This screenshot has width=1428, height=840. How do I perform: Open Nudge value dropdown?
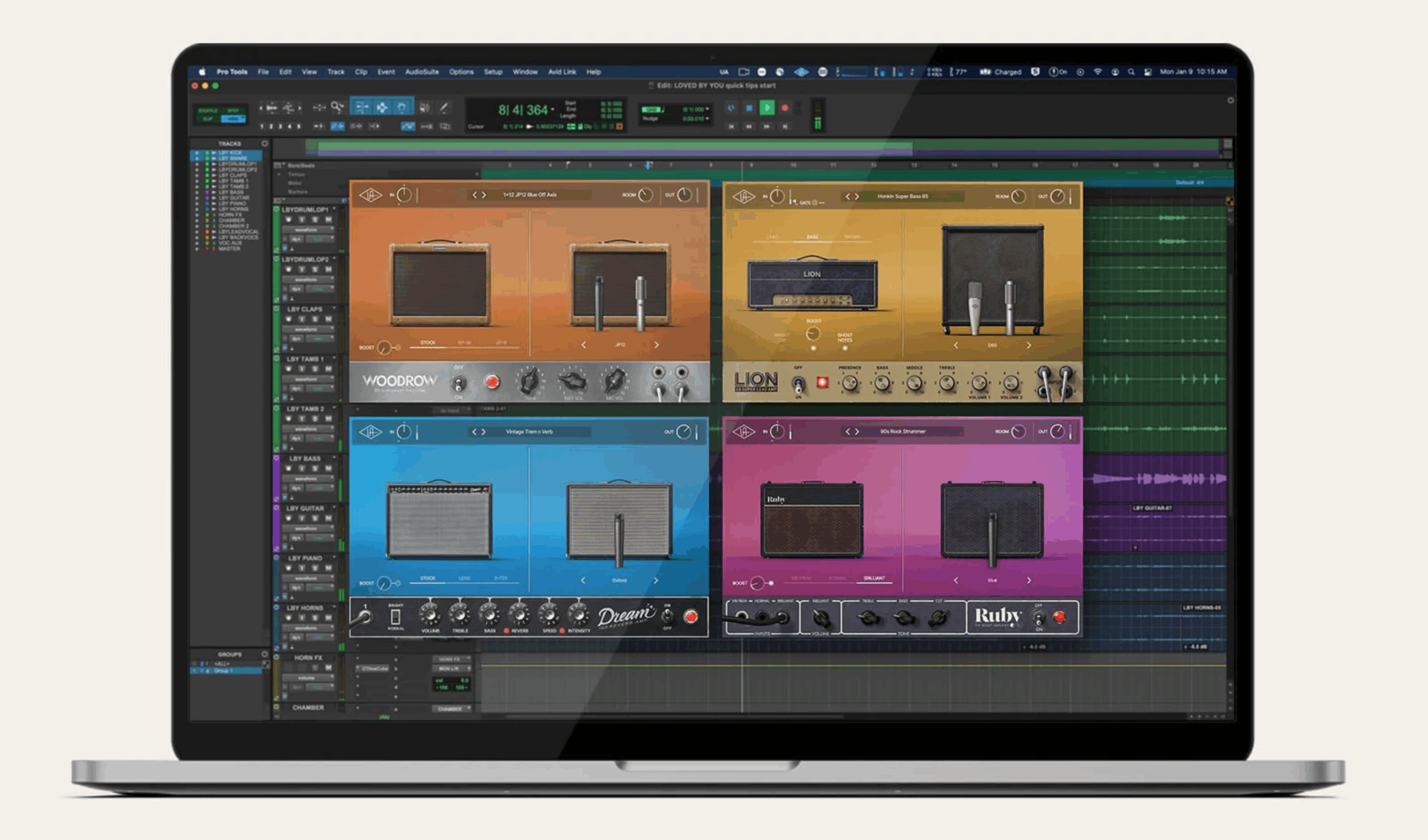pyautogui.click(x=707, y=118)
